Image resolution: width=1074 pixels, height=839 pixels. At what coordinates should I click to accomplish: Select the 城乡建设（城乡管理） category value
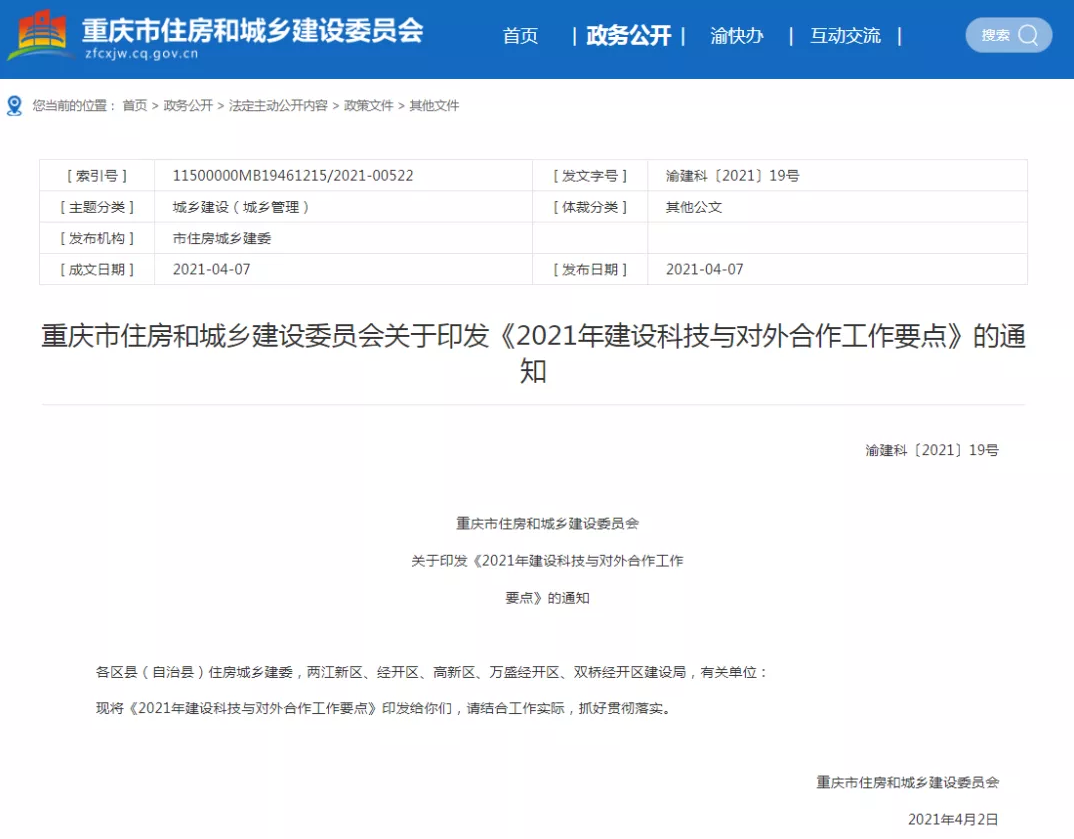coord(241,207)
